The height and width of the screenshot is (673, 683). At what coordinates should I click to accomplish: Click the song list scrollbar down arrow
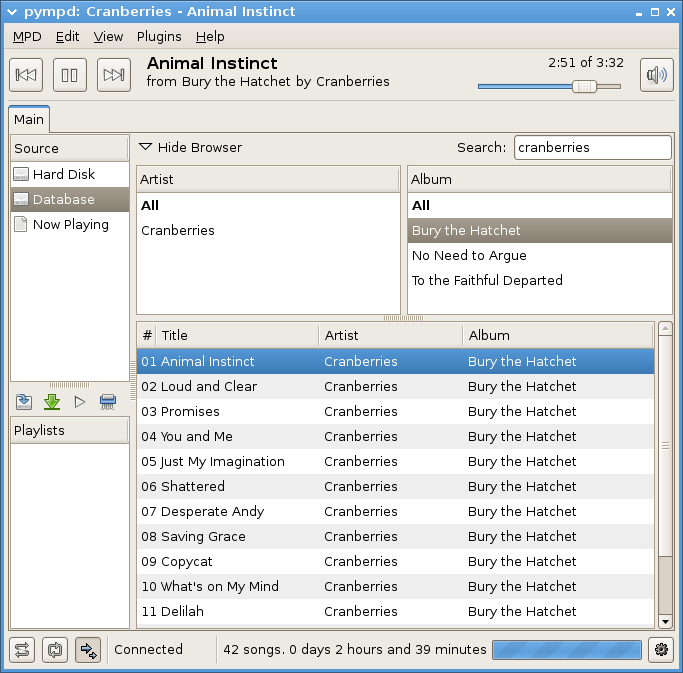pyautogui.click(x=665, y=622)
